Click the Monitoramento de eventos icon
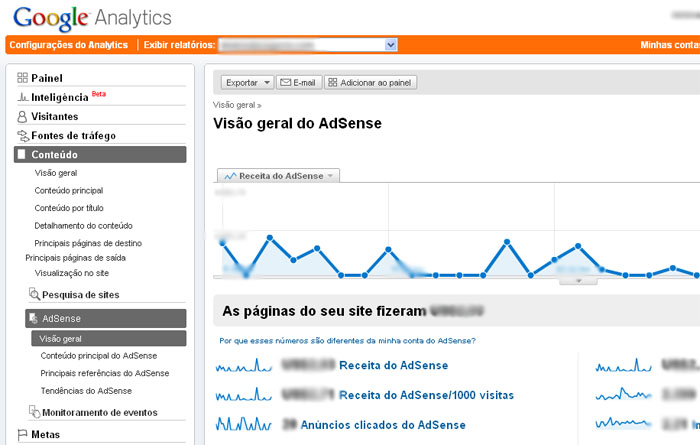The height and width of the screenshot is (445, 700). tap(34, 412)
